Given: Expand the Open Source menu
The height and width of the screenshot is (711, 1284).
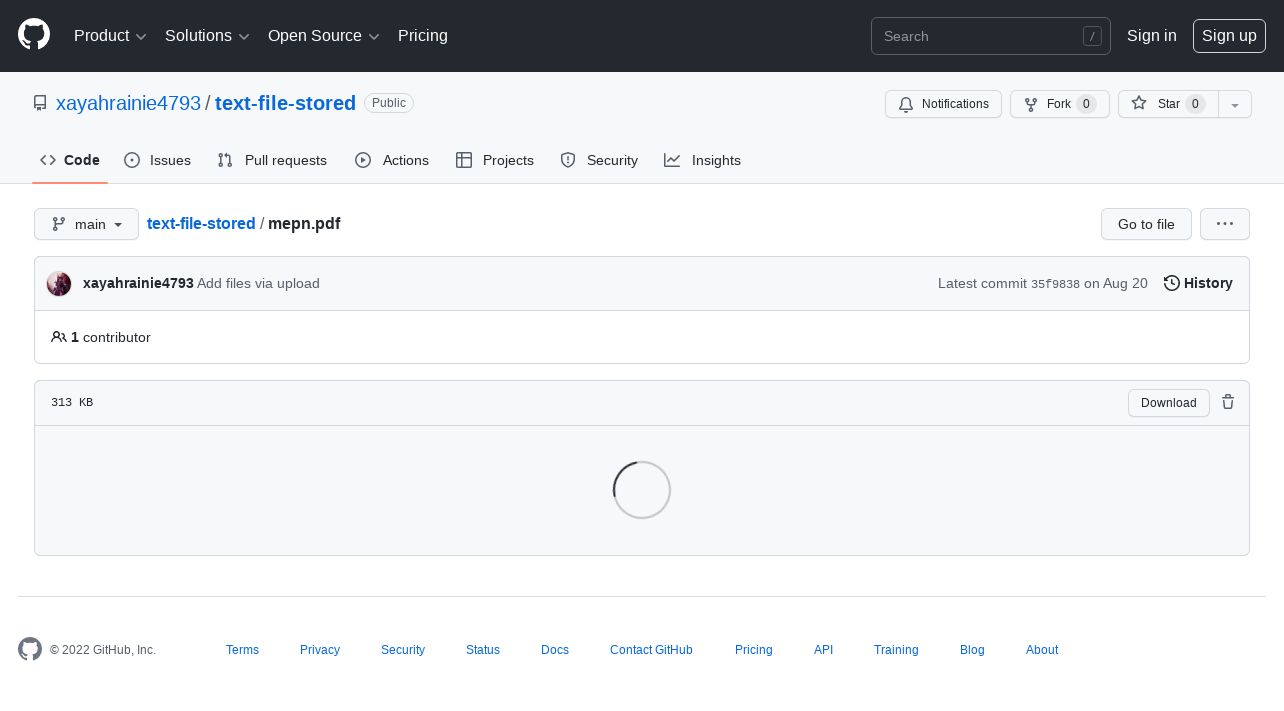Looking at the screenshot, I should pos(324,36).
